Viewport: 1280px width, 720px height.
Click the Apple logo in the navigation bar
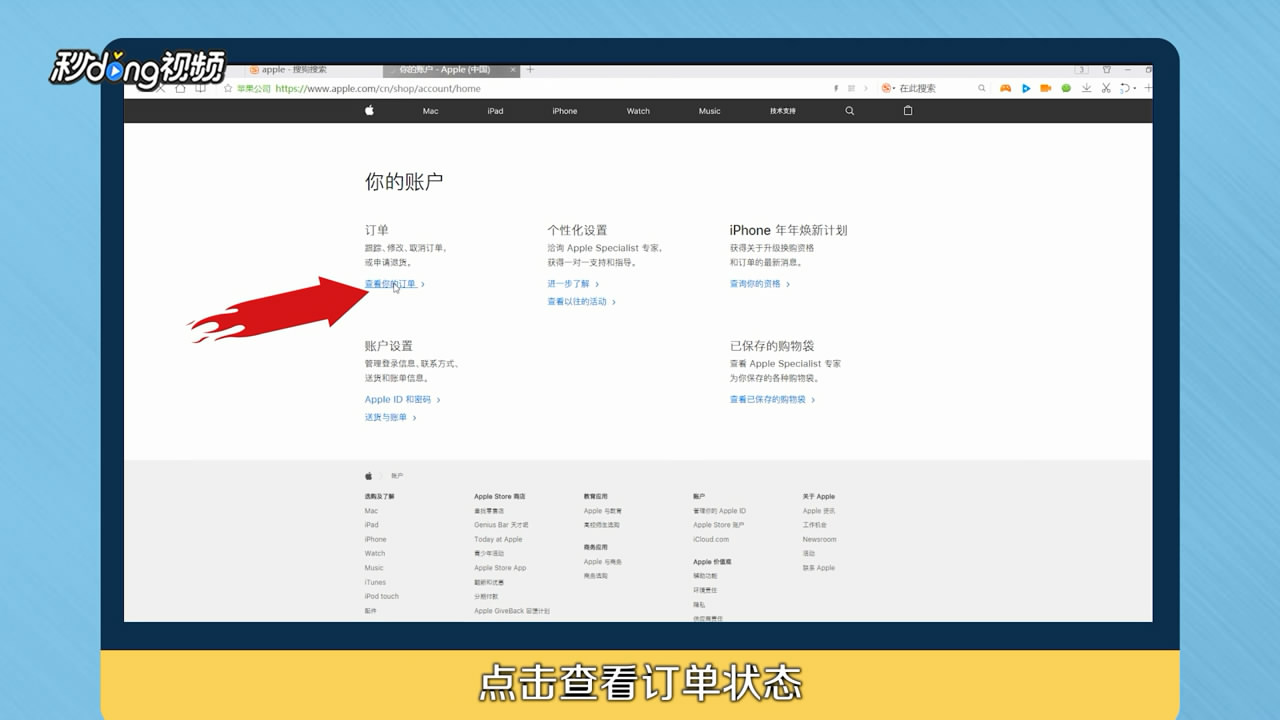[x=369, y=111]
